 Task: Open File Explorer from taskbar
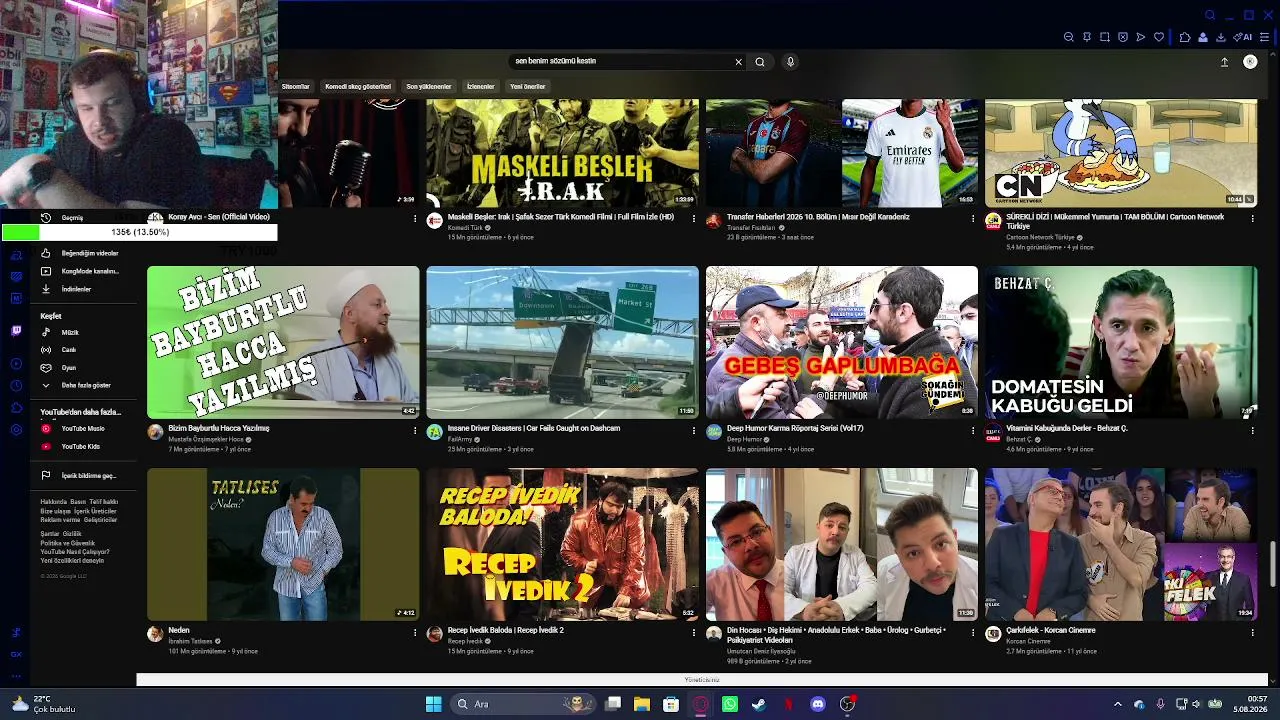click(642, 704)
